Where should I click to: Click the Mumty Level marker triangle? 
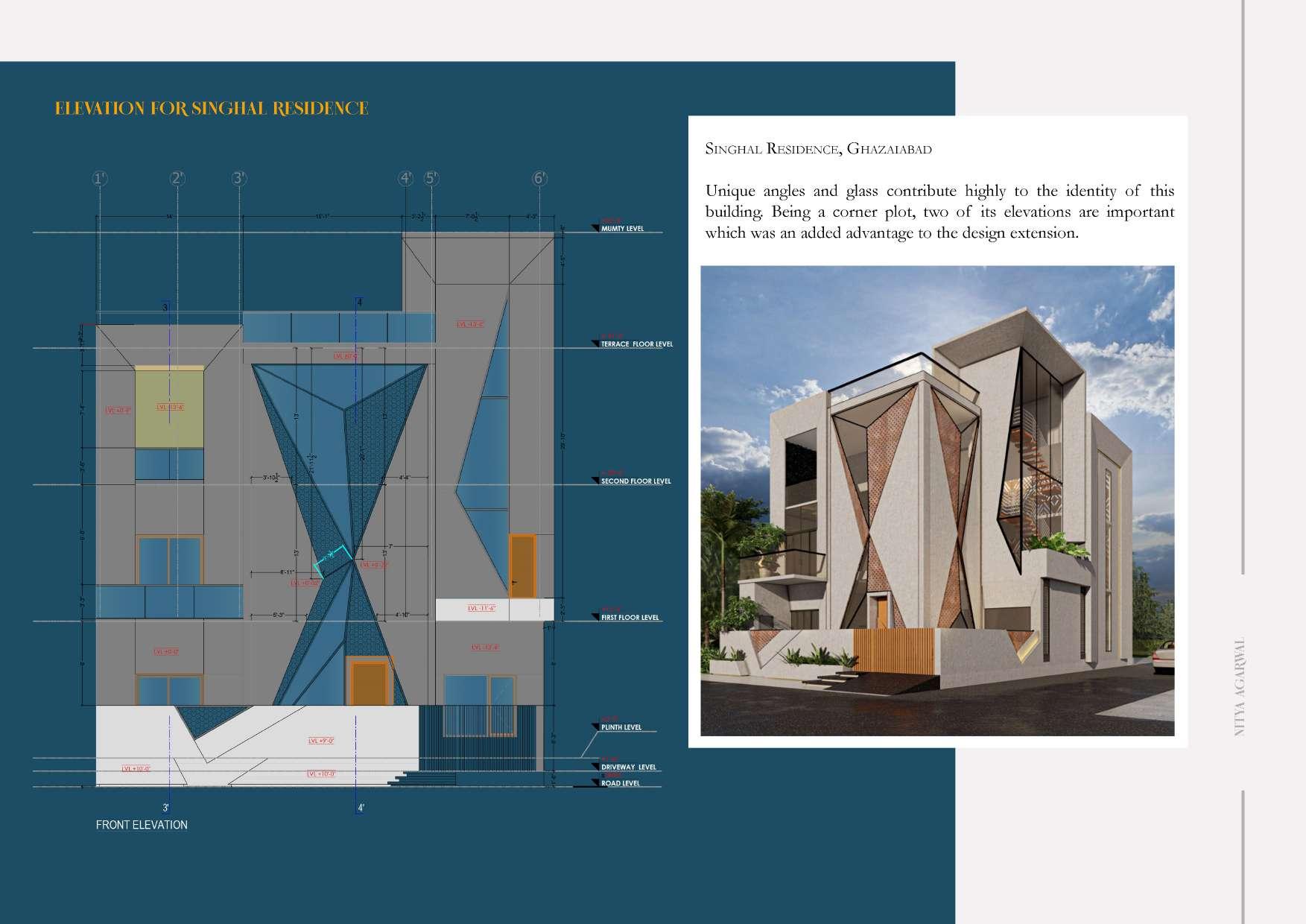(x=595, y=228)
